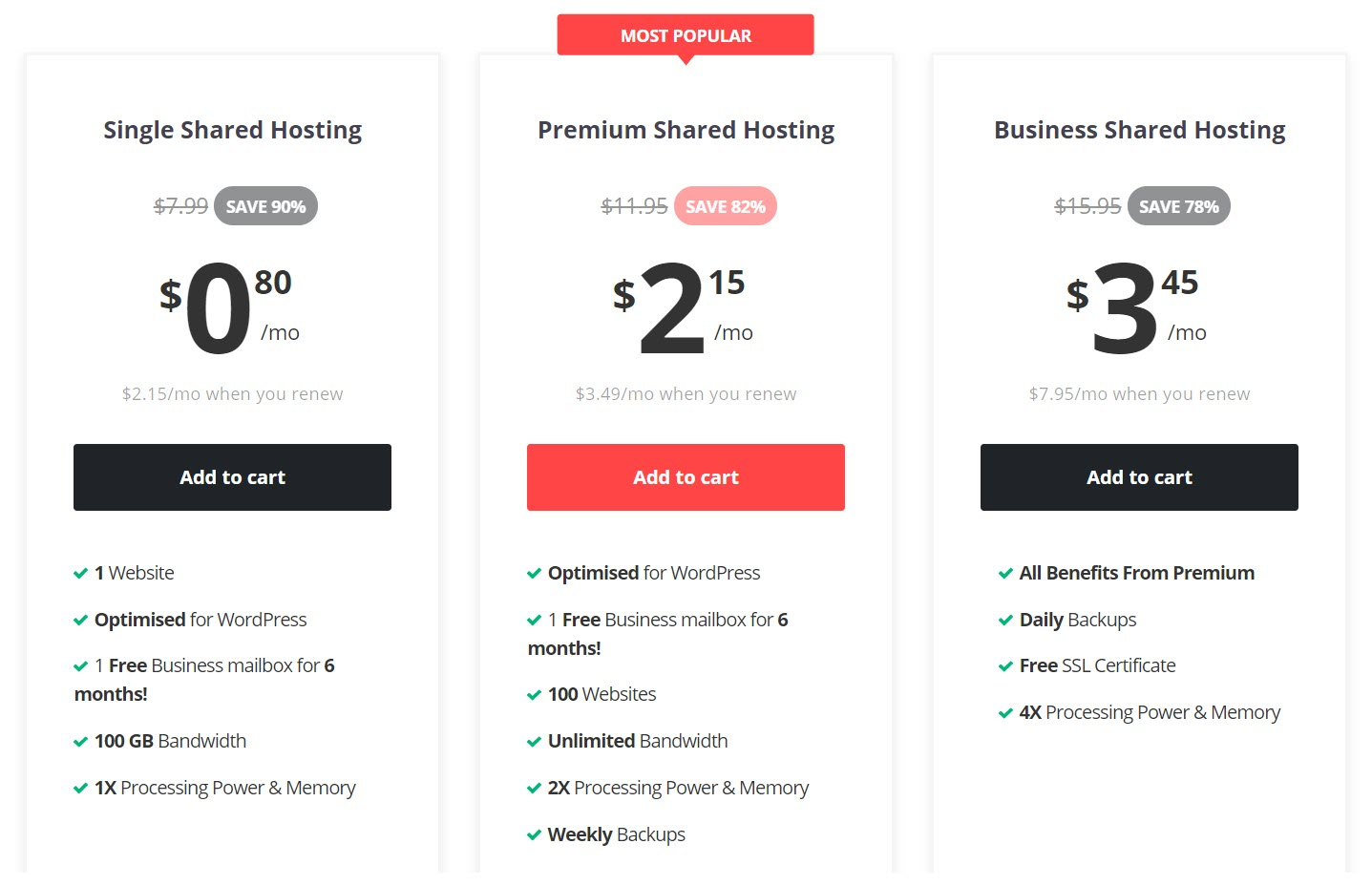Select the "Business Shared Hosting" heading
The width and height of the screenshot is (1372, 886).
[1139, 130]
